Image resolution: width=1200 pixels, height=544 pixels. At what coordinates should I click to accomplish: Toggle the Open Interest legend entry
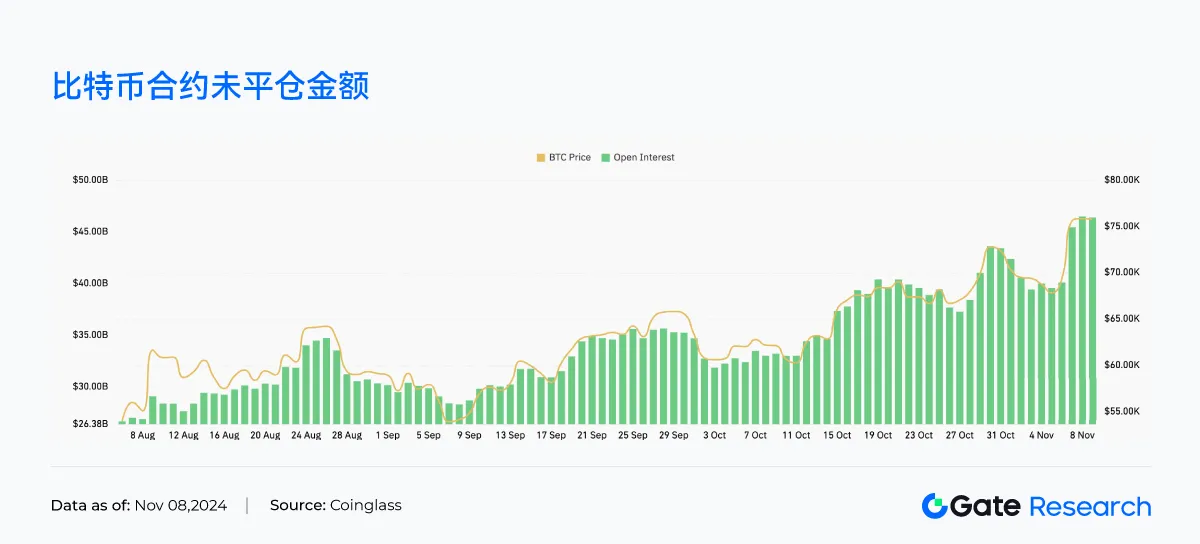[638, 157]
